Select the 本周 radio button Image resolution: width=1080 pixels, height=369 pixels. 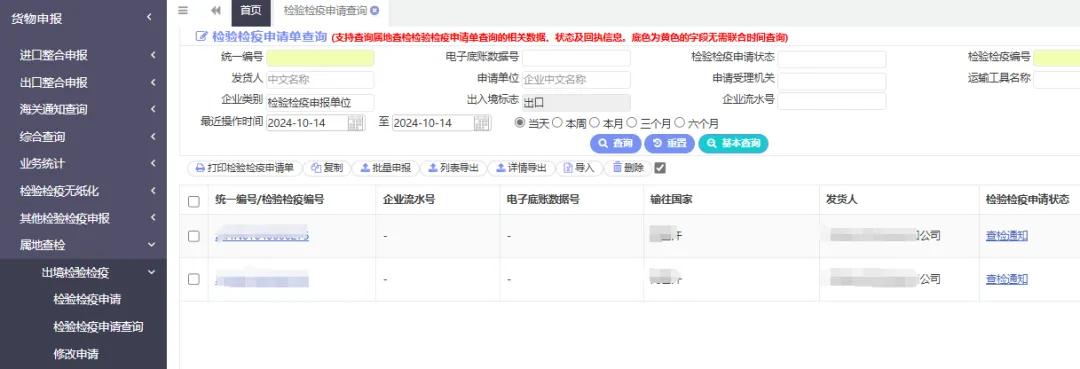tap(557, 123)
